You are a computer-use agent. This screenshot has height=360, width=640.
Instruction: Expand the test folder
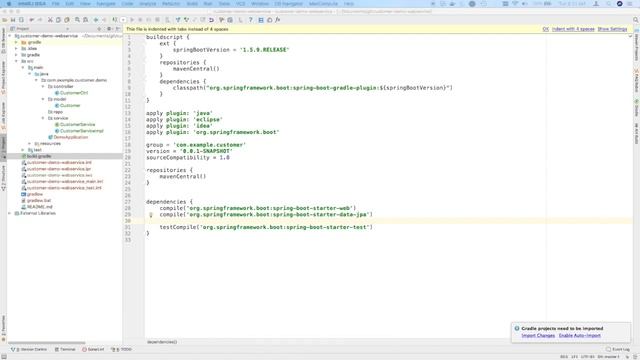[23, 150]
